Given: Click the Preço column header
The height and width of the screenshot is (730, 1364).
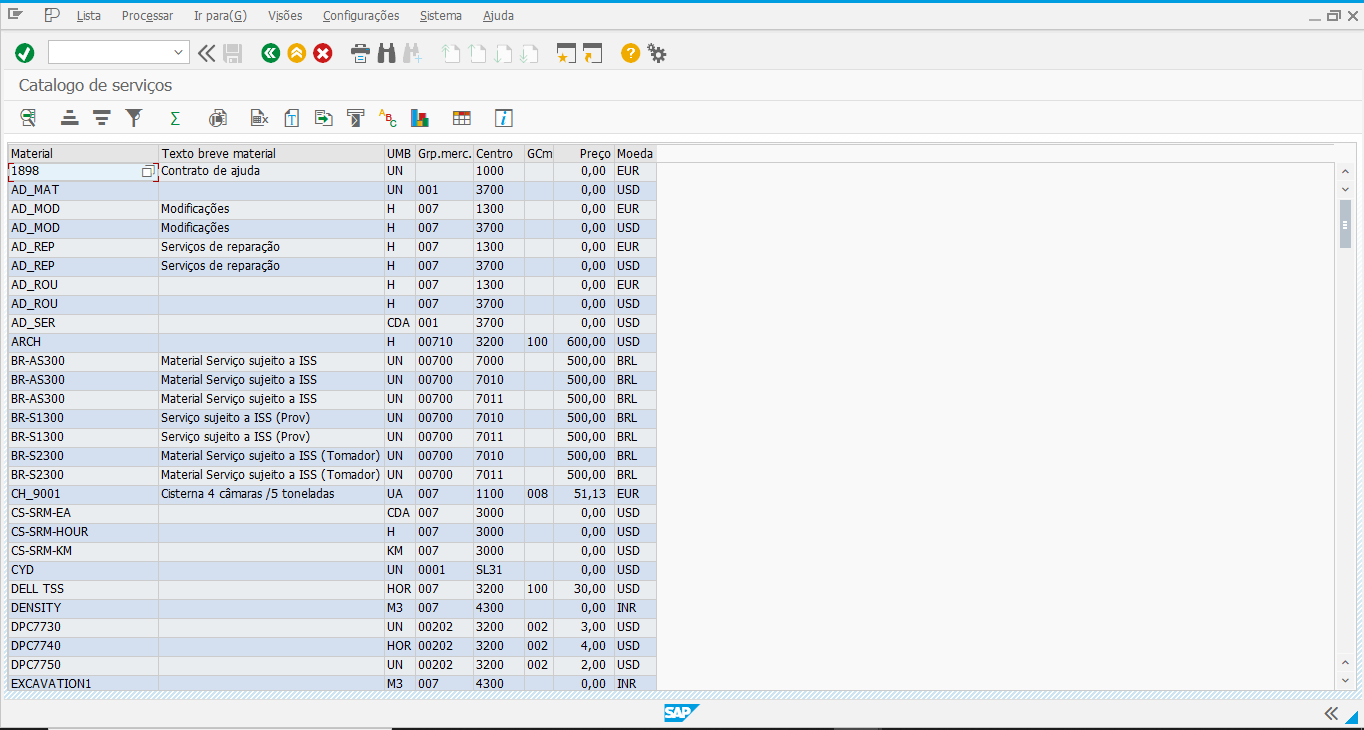Looking at the screenshot, I should [584, 153].
